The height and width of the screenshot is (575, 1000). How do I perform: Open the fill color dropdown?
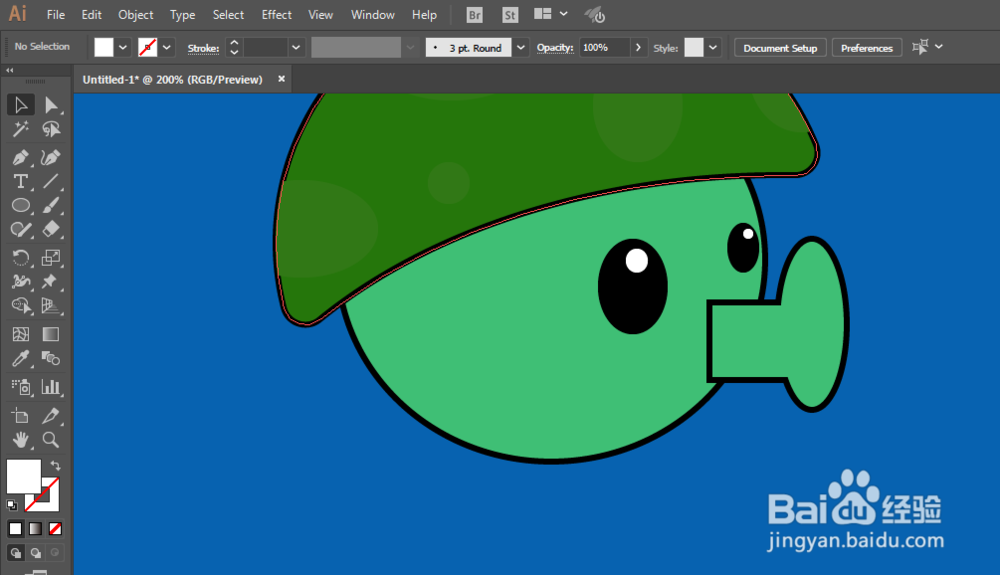[123, 47]
